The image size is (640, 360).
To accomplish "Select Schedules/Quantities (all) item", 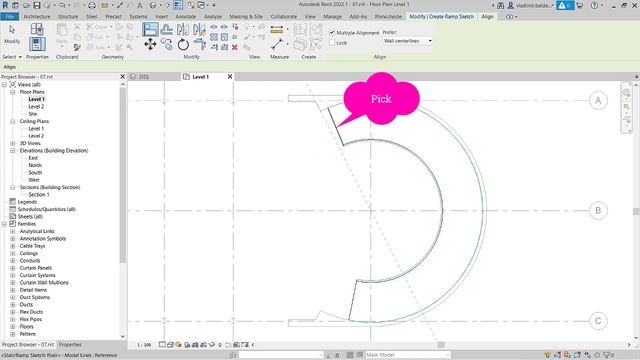I will [x=46, y=209].
